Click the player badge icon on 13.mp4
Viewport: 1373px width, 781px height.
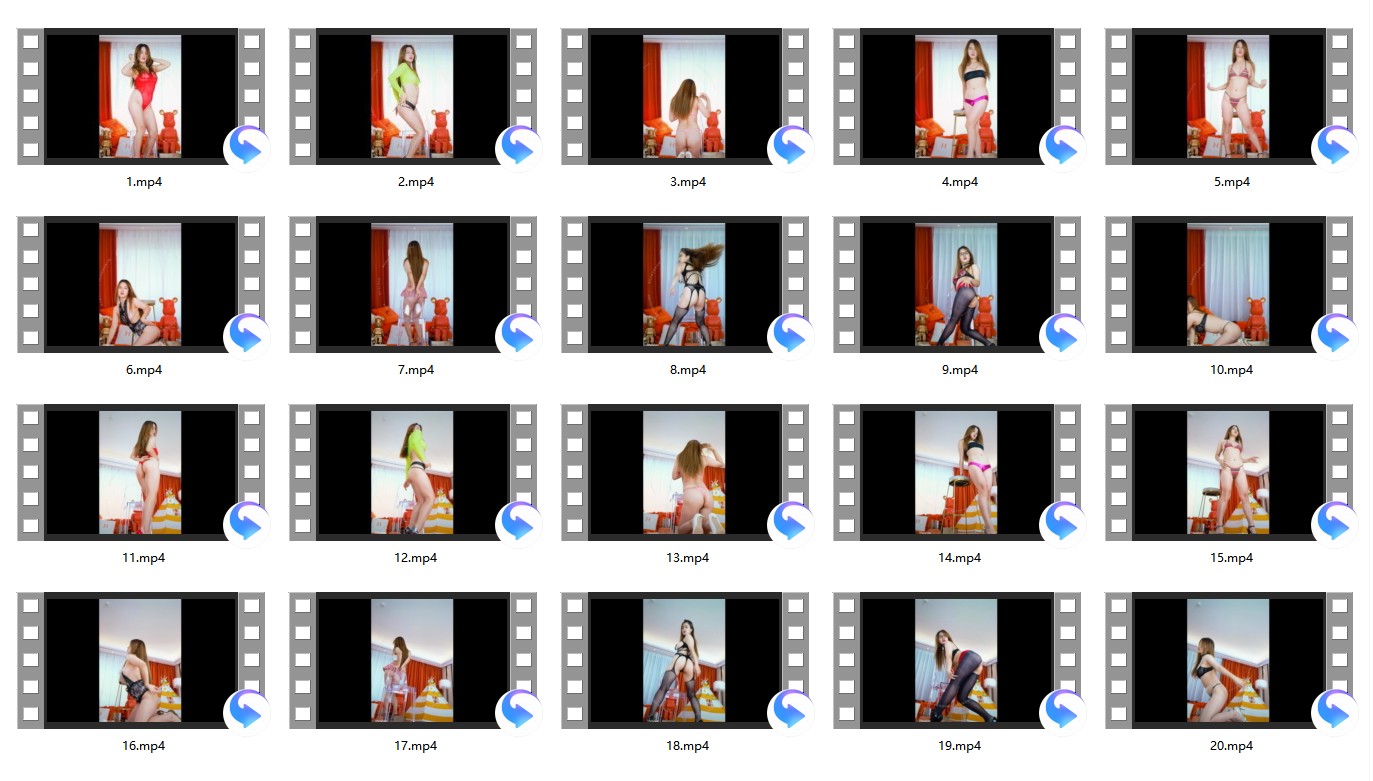[x=790, y=524]
